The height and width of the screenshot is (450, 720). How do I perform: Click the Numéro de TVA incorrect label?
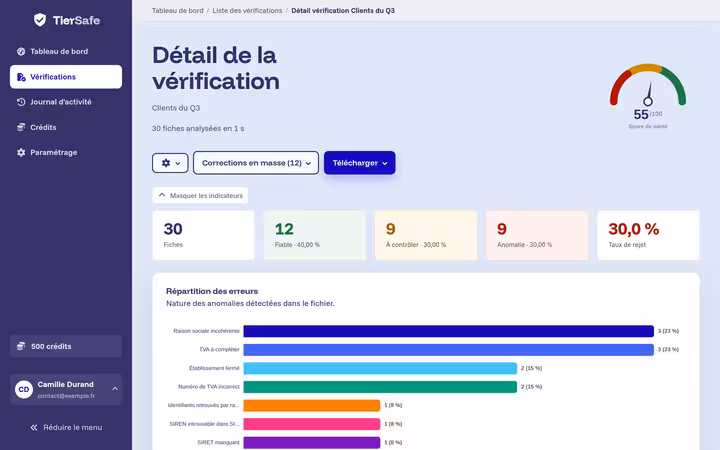pos(209,387)
